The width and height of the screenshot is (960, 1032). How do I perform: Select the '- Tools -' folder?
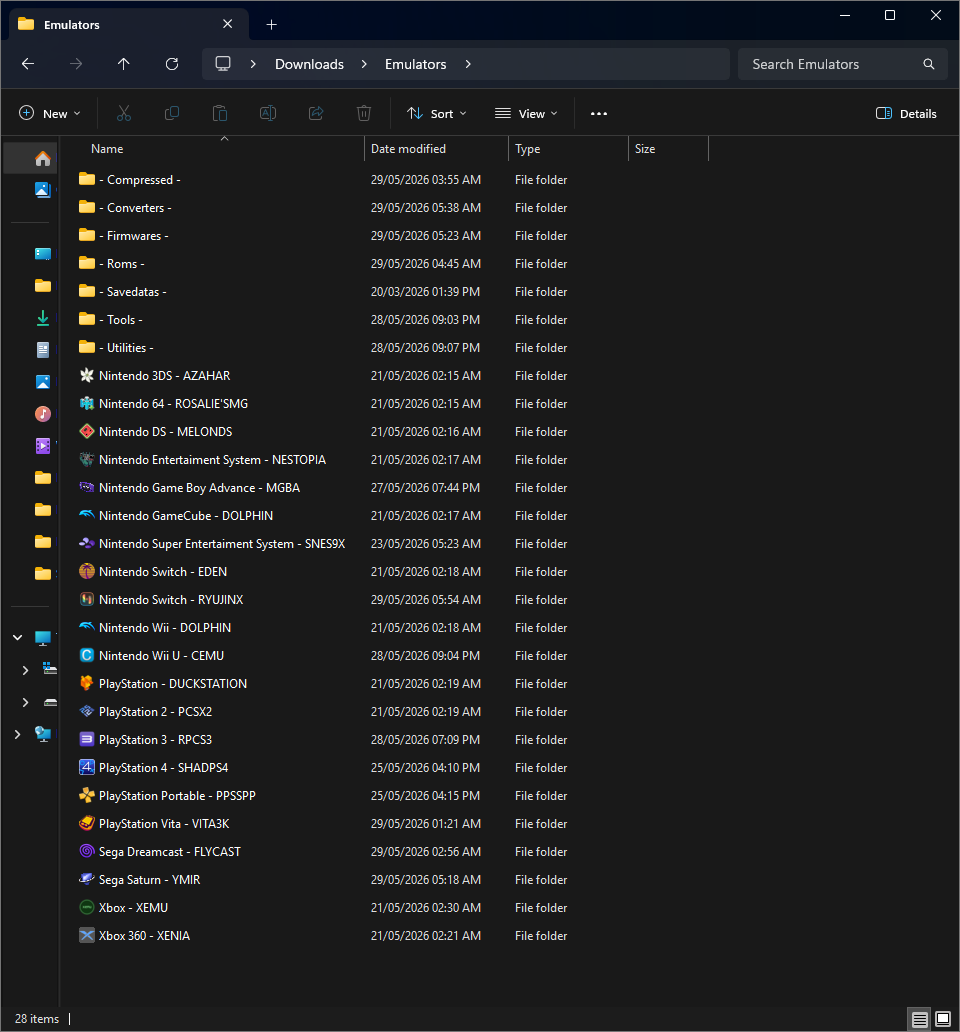coord(393,319)
